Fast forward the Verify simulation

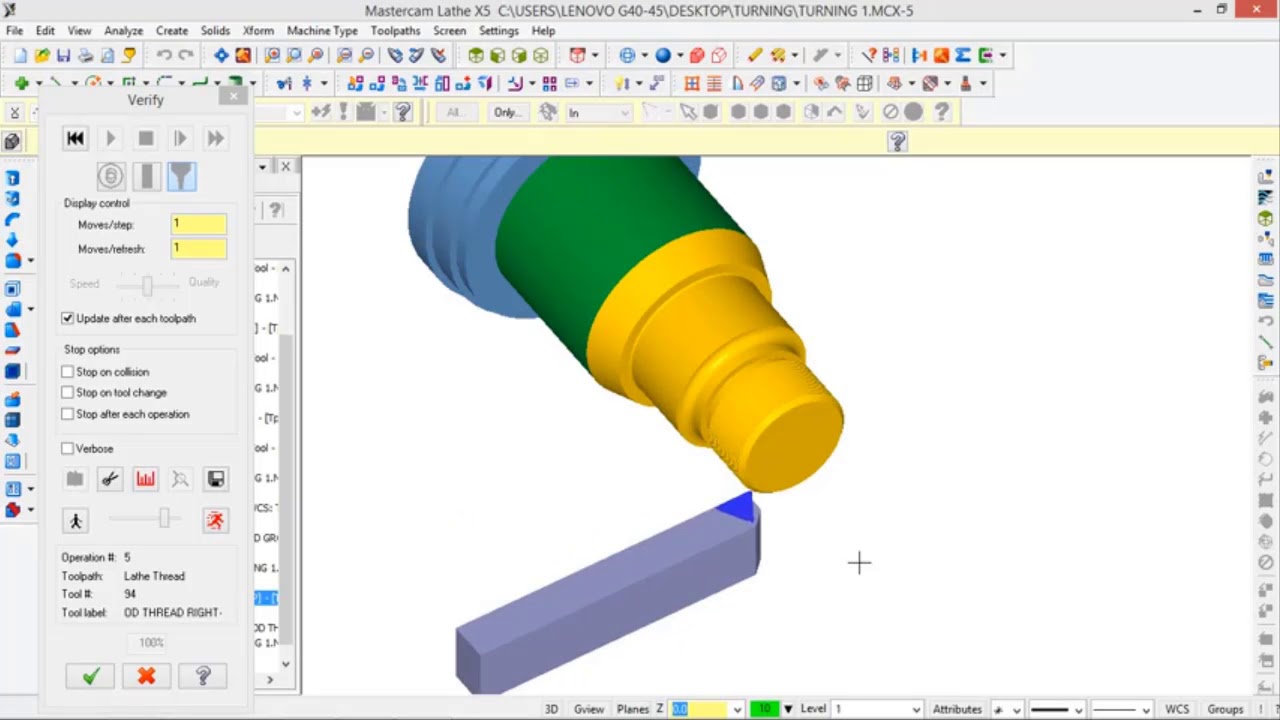(215, 139)
